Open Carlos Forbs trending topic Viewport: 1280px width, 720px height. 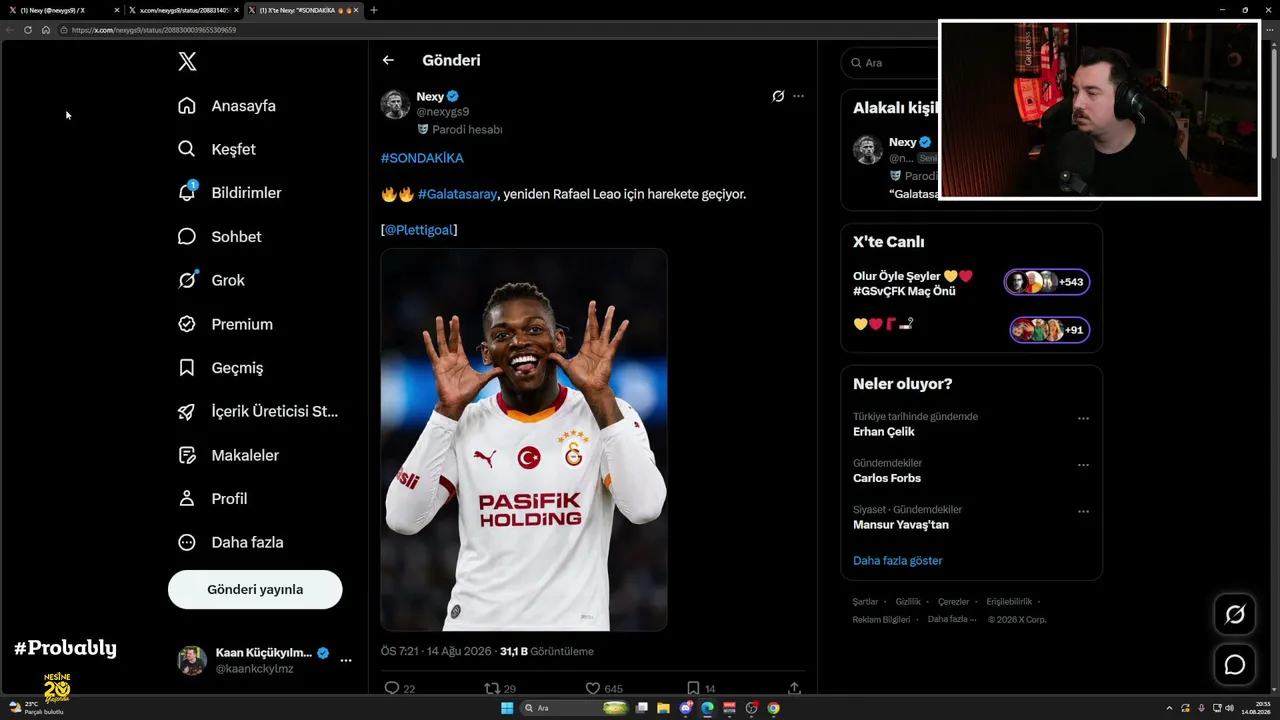tap(887, 478)
